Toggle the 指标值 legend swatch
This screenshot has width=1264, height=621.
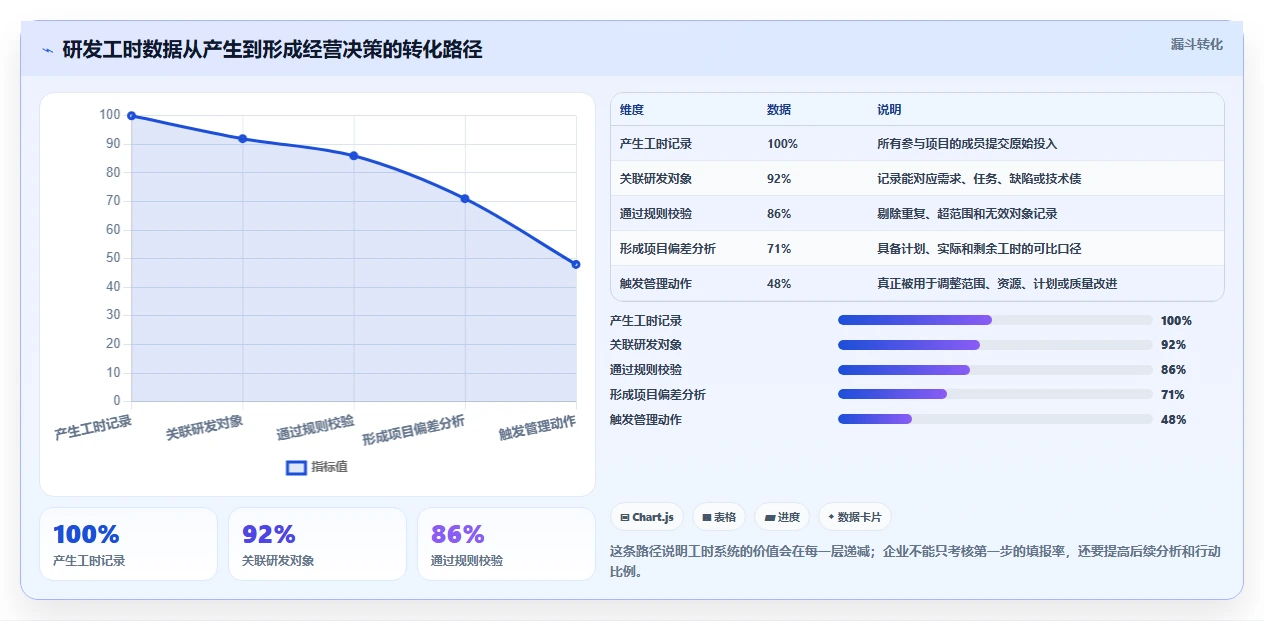[296, 467]
